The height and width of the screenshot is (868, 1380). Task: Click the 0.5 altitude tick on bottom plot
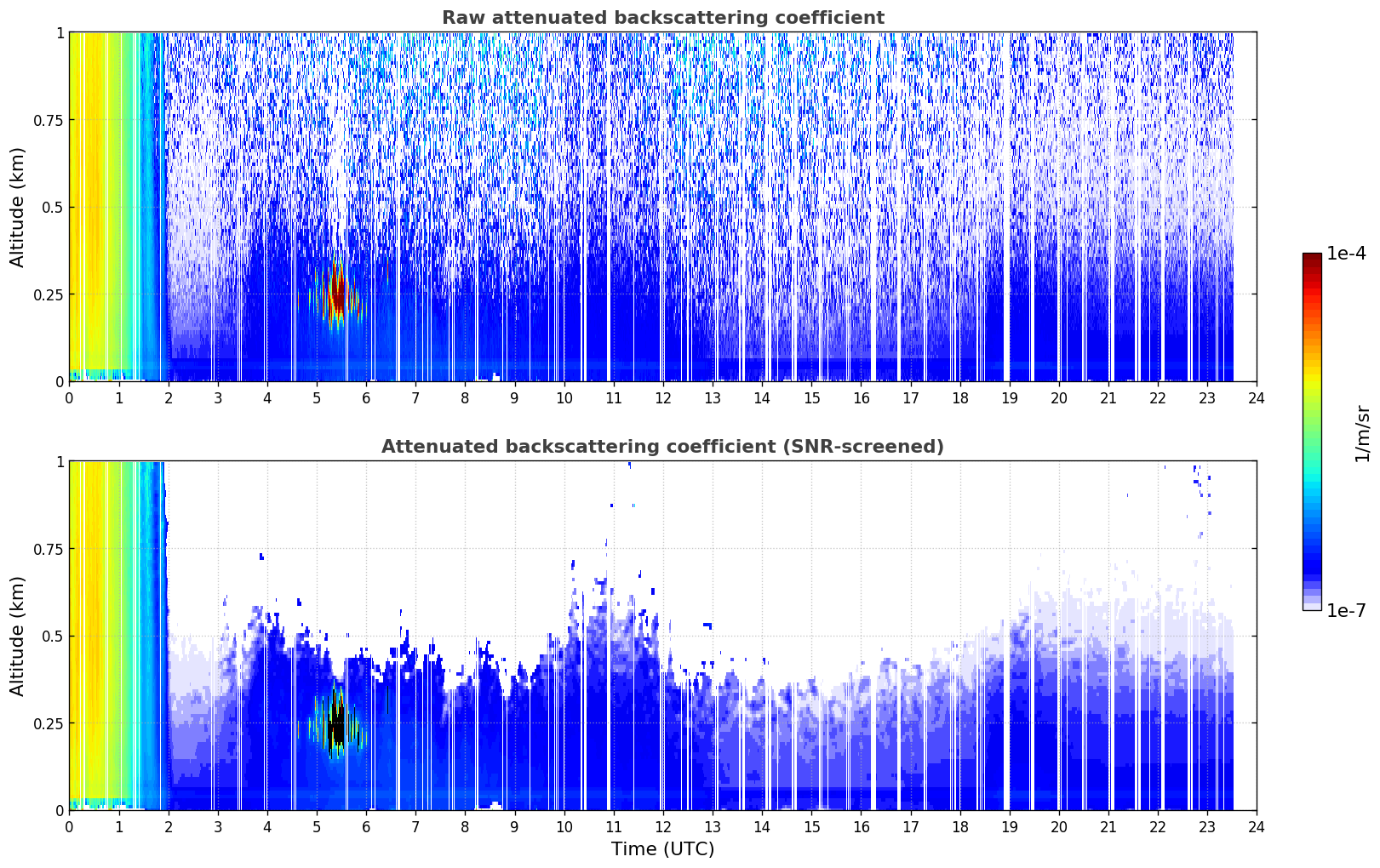[53, 636]
